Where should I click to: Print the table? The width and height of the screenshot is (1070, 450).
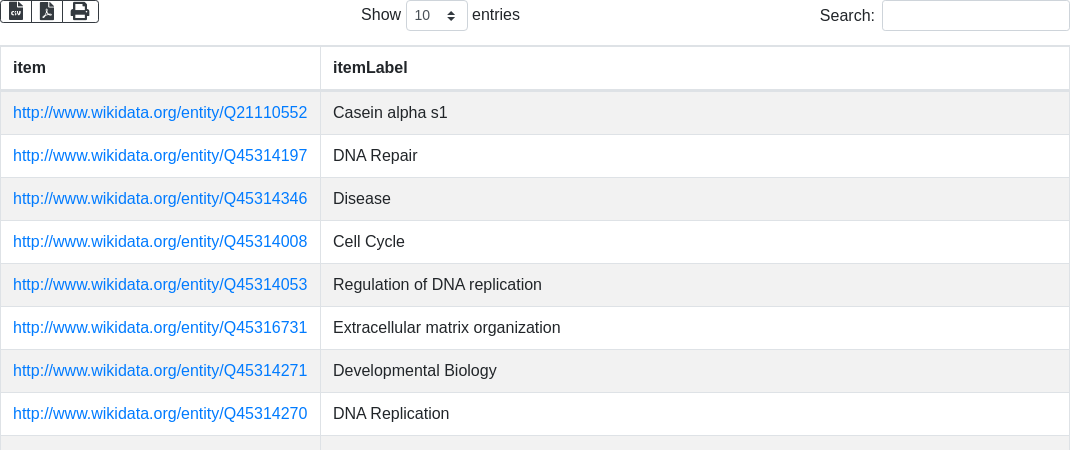[80, 11]
